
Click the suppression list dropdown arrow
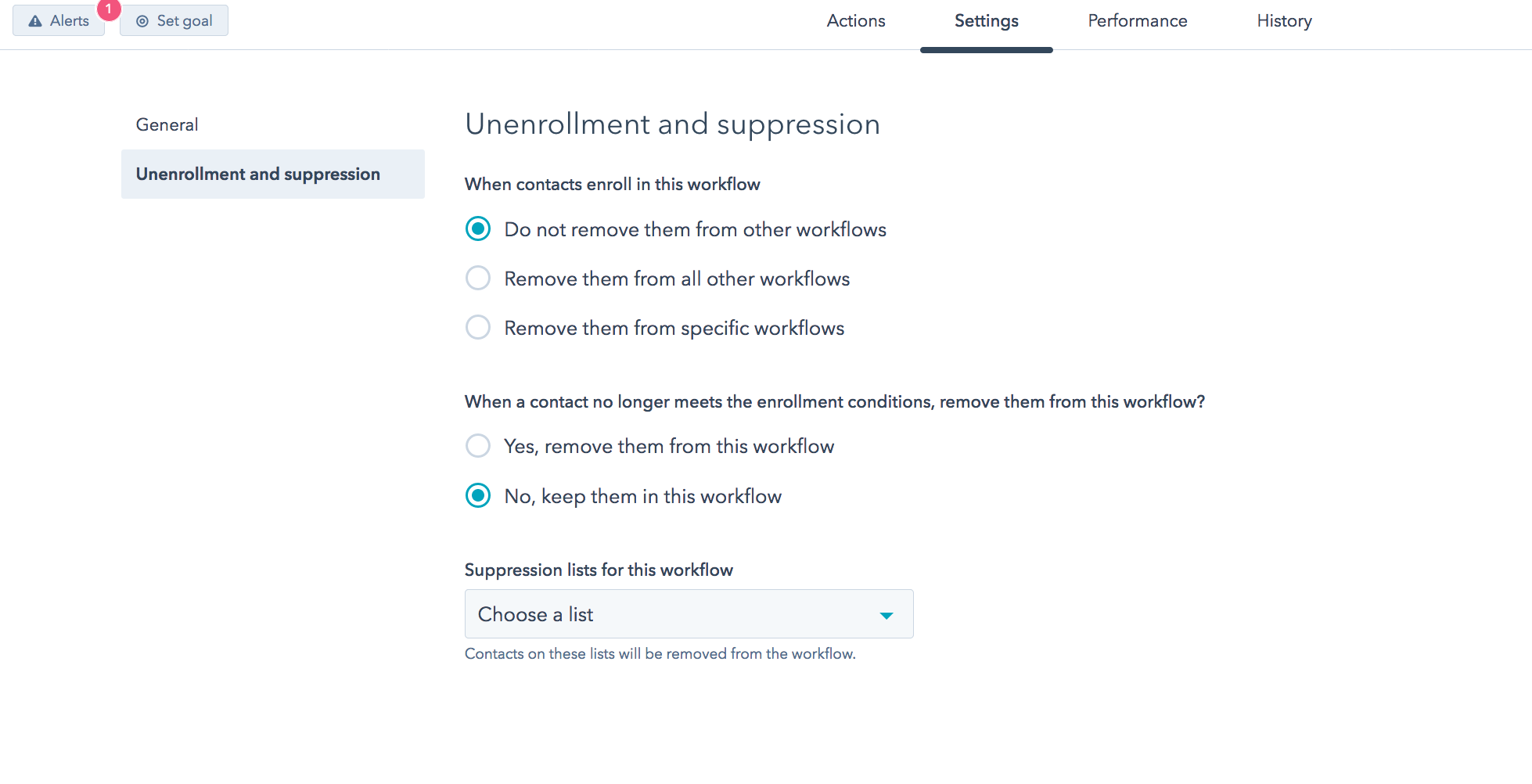[x=886, y=616]
